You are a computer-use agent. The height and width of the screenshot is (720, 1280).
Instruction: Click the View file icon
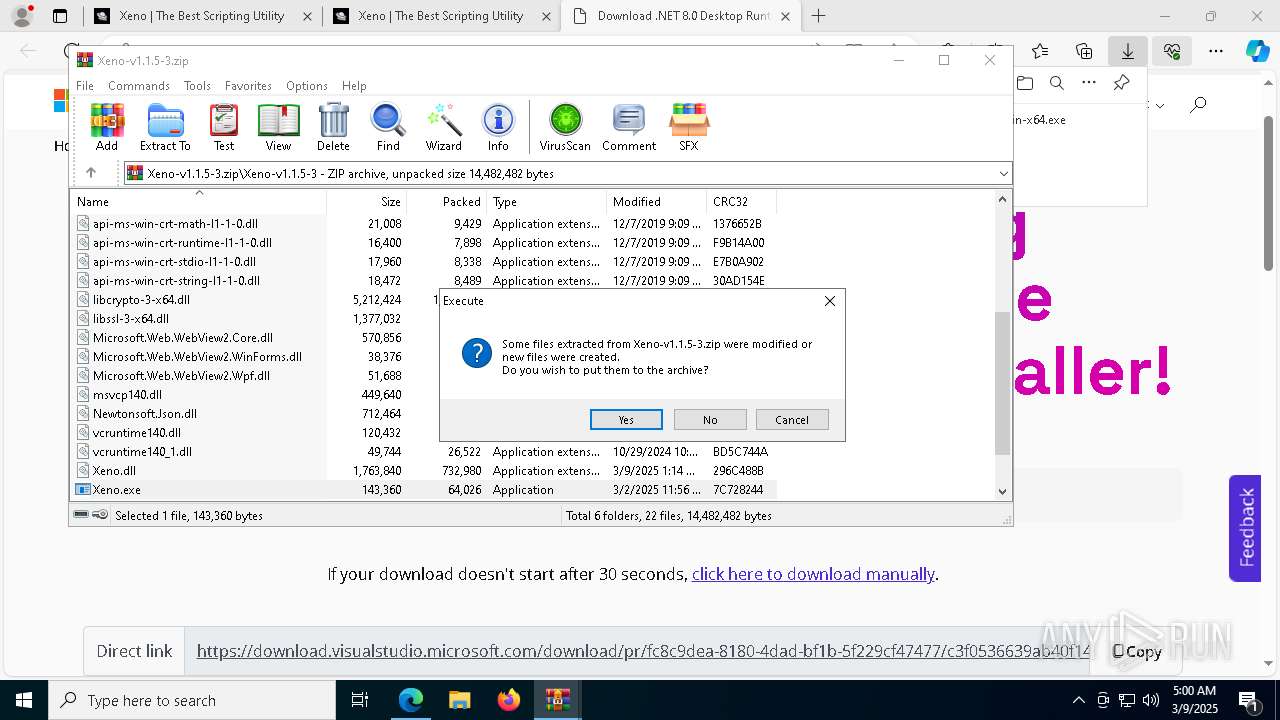pos(278,127)
